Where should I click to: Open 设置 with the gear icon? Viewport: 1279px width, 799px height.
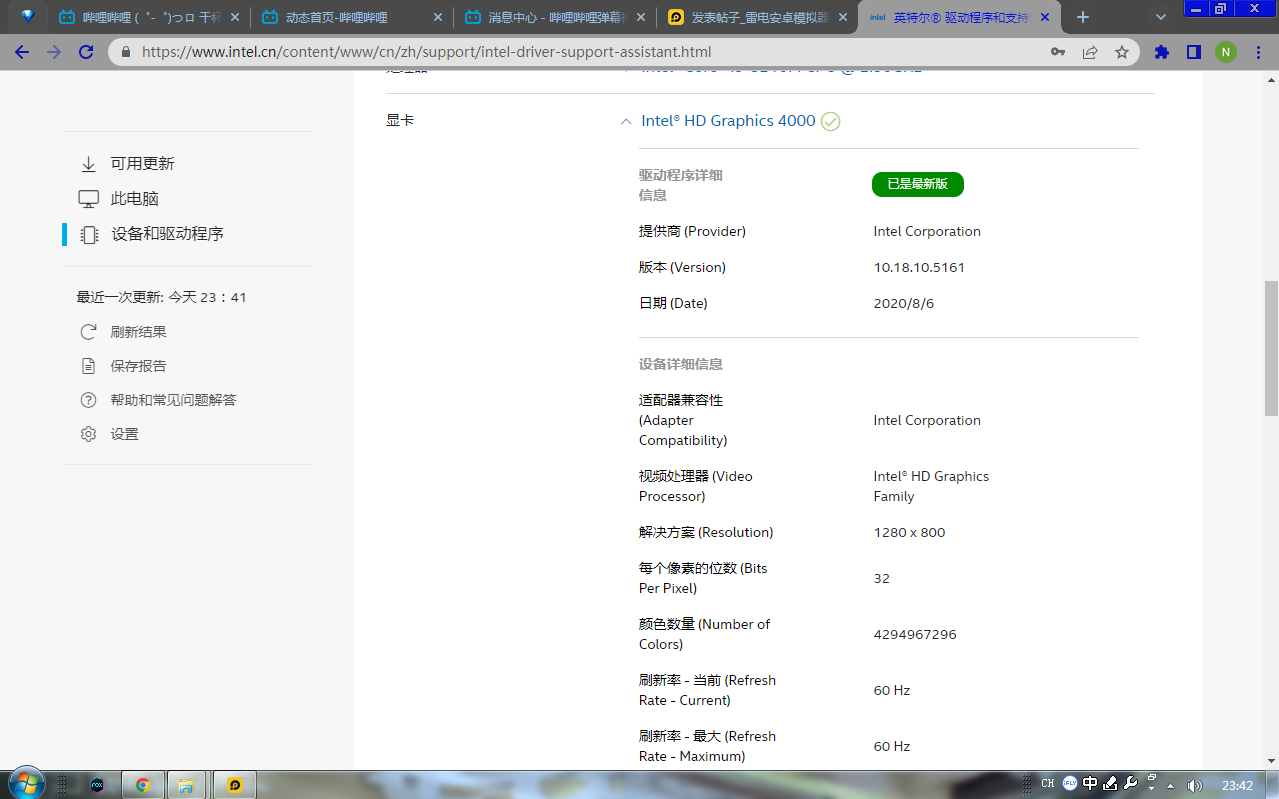click(124, 434)
